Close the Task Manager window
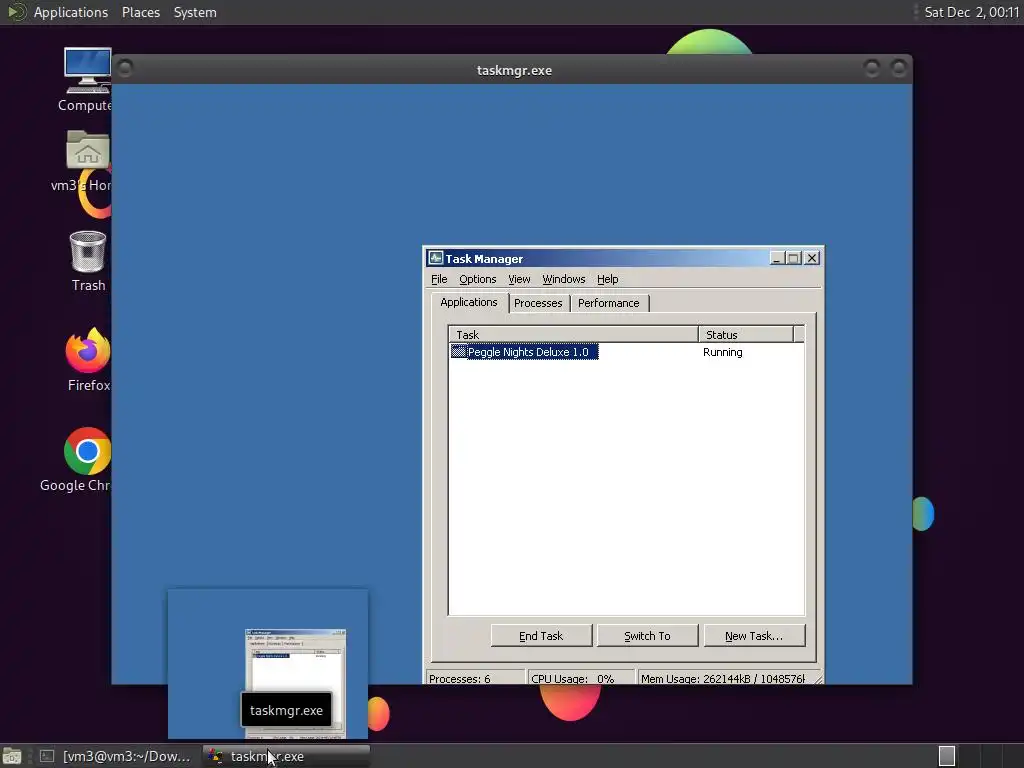The width and height of the screenshot is (1024, 768). (x=812, y=258)
